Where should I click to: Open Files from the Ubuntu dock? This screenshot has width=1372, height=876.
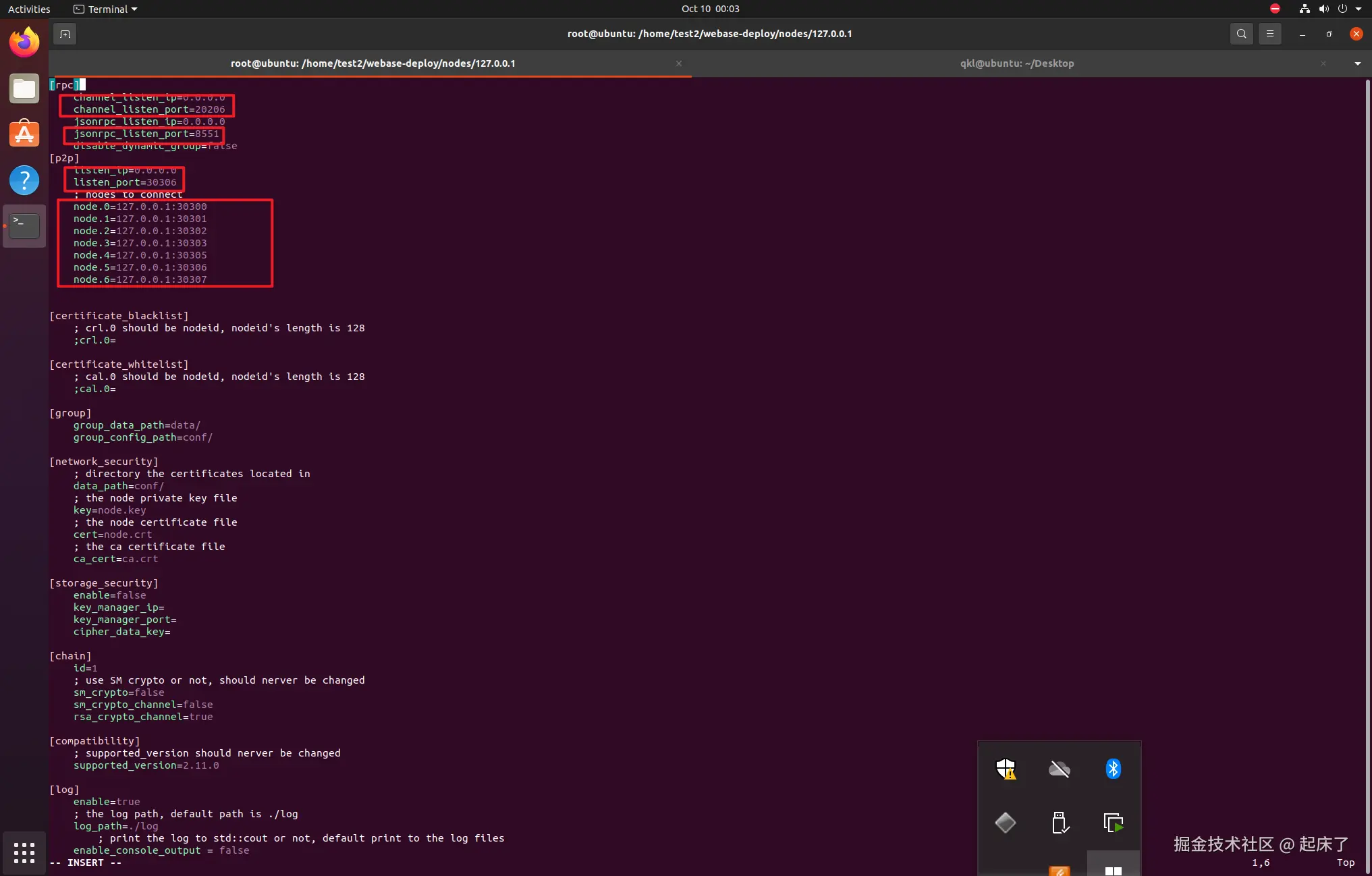point(24,88)
